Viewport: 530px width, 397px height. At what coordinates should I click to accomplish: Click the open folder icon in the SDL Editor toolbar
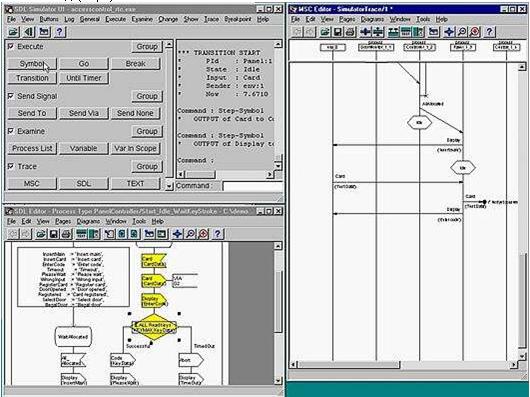(41, 234)
